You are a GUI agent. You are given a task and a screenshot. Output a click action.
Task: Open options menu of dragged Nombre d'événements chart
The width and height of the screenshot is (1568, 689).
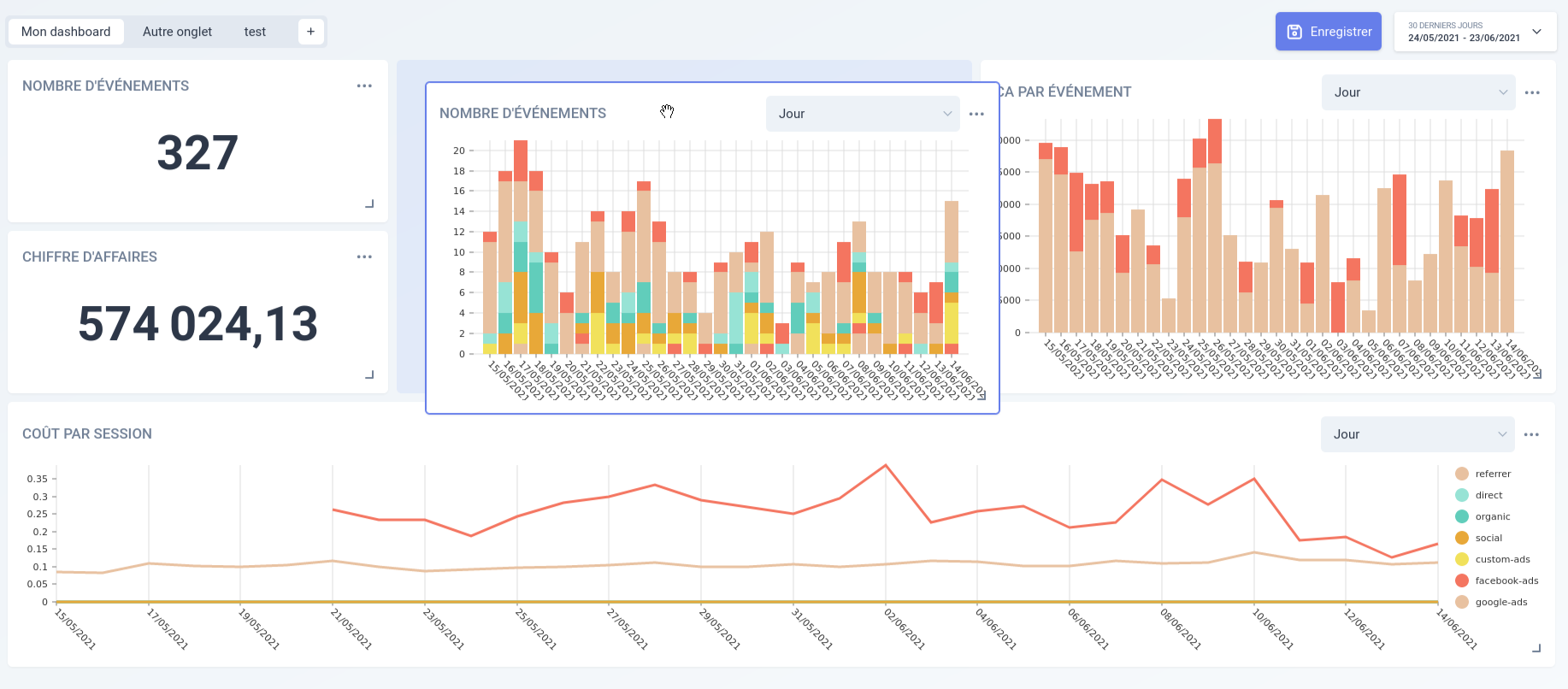pyautogui.click(x=976, y=114)
